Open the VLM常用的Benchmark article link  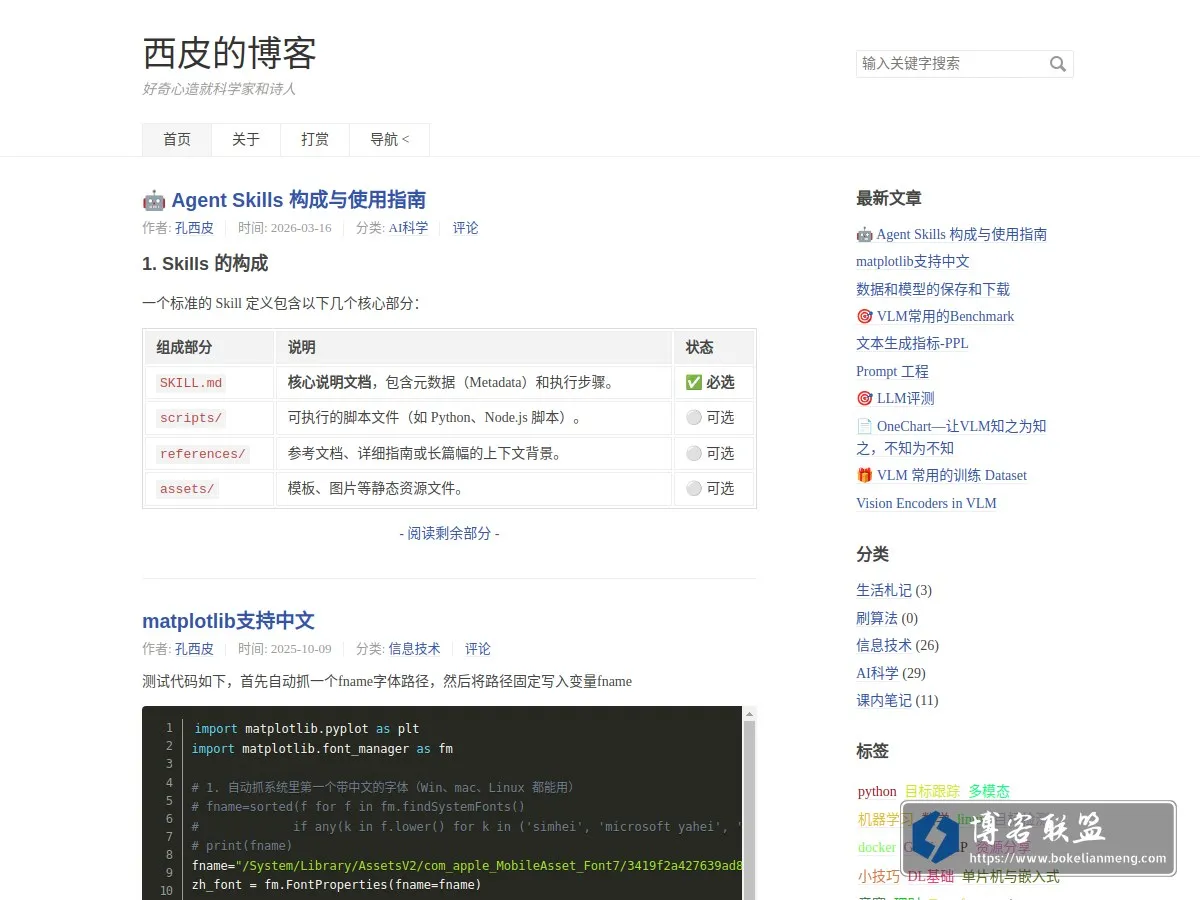[935, 317]
